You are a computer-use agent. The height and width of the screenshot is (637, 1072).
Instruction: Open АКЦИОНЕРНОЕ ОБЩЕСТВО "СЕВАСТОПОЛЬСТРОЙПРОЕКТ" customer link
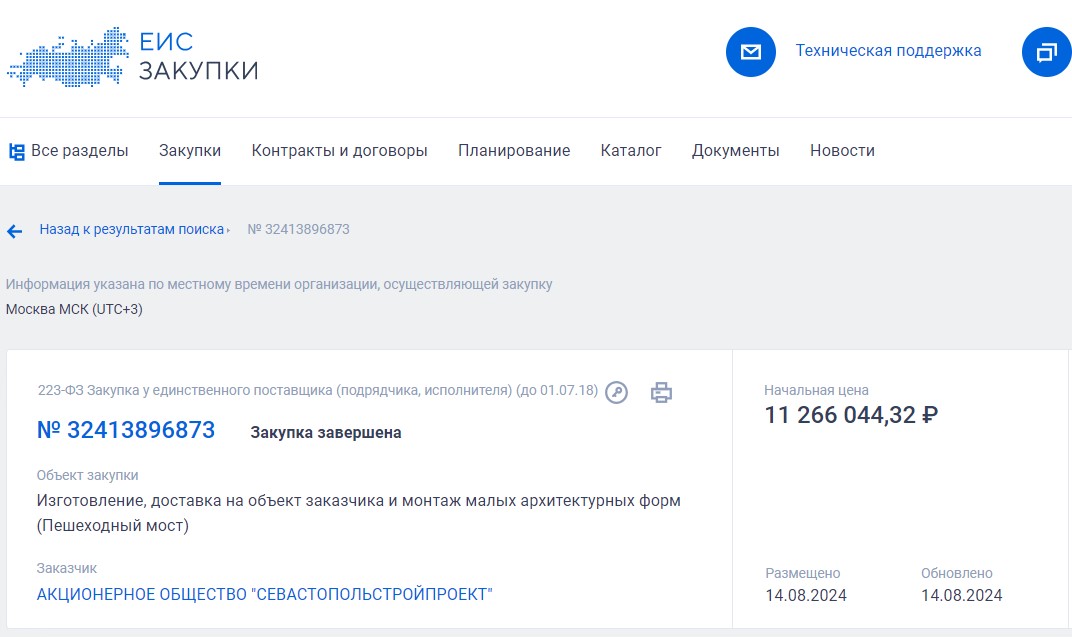tap(265, 594)
